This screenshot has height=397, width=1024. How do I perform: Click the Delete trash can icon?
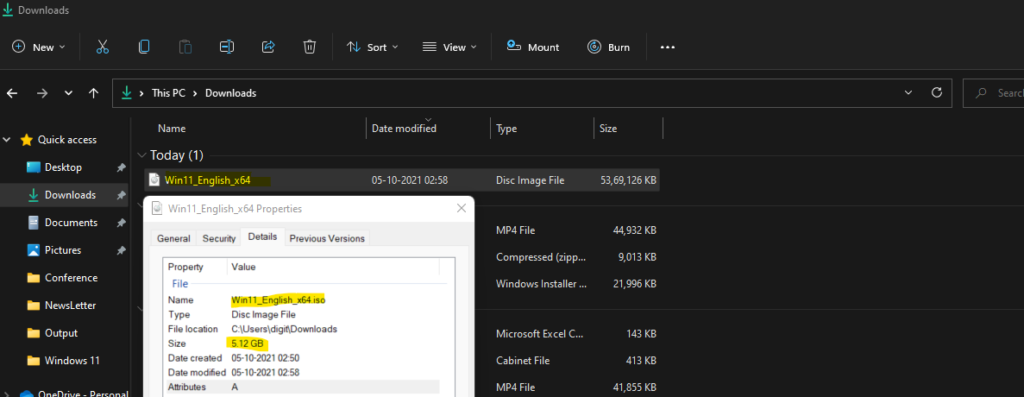(310, 47)
